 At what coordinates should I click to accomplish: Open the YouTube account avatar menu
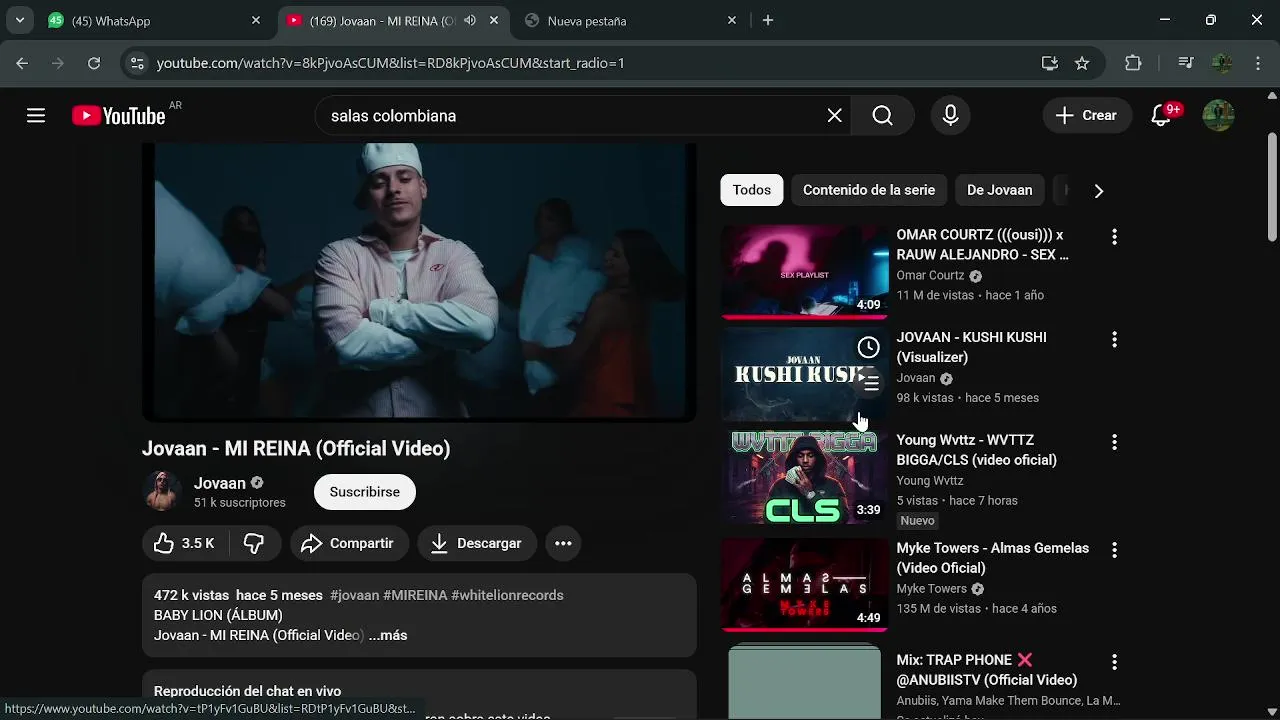(x=1218, y=116)
